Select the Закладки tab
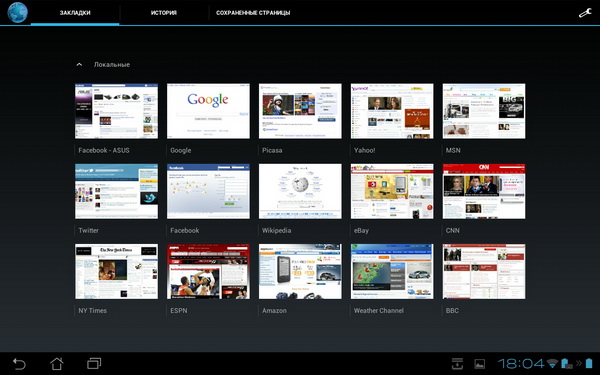The height and width of the screenshot is (375, 600). click(x=75, y=13)
